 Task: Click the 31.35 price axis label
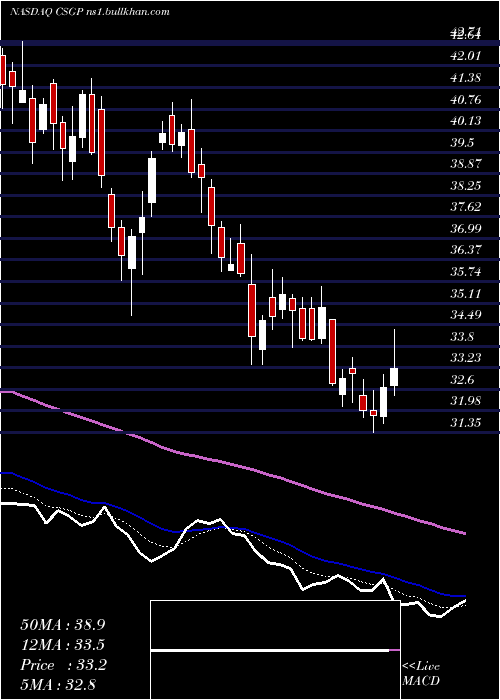pos(466,422)
